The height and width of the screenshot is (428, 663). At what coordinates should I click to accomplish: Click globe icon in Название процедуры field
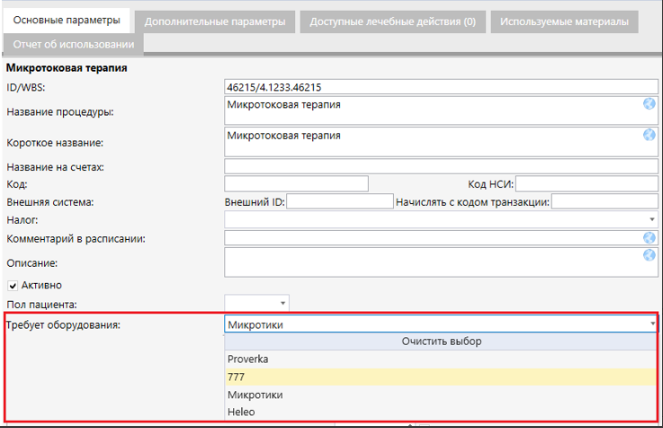tap(649, 103)
